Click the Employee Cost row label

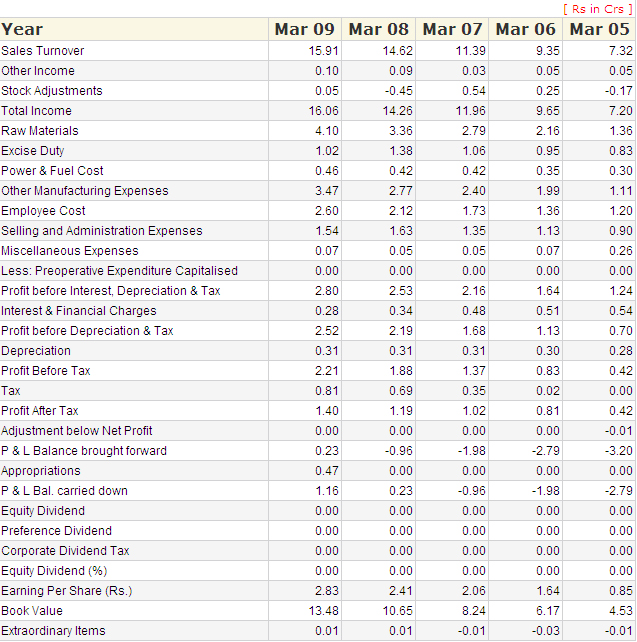(x=43, y=211)
